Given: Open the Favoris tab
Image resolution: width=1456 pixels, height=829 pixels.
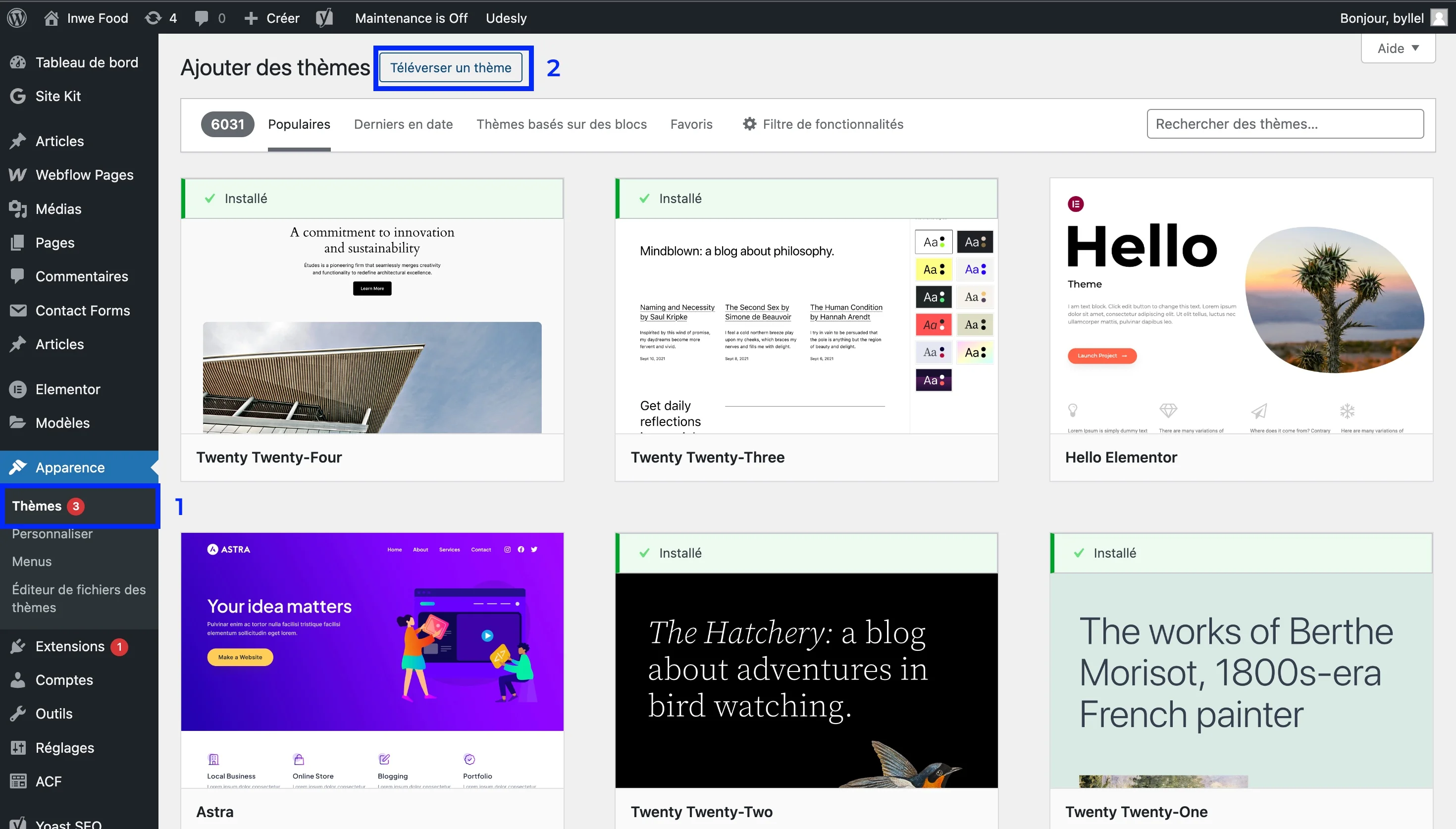Looking at the screenshot, I should pyautogui.click(x=691, y=124).
